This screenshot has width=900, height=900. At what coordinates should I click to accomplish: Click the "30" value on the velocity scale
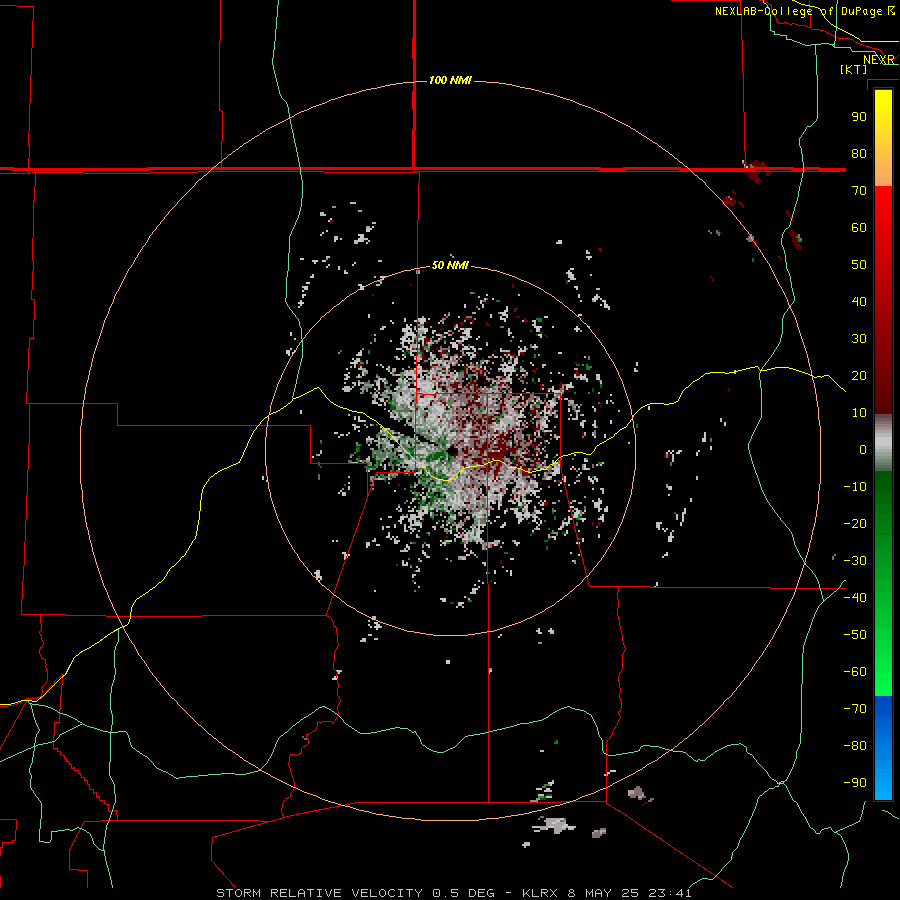[859, 339]
